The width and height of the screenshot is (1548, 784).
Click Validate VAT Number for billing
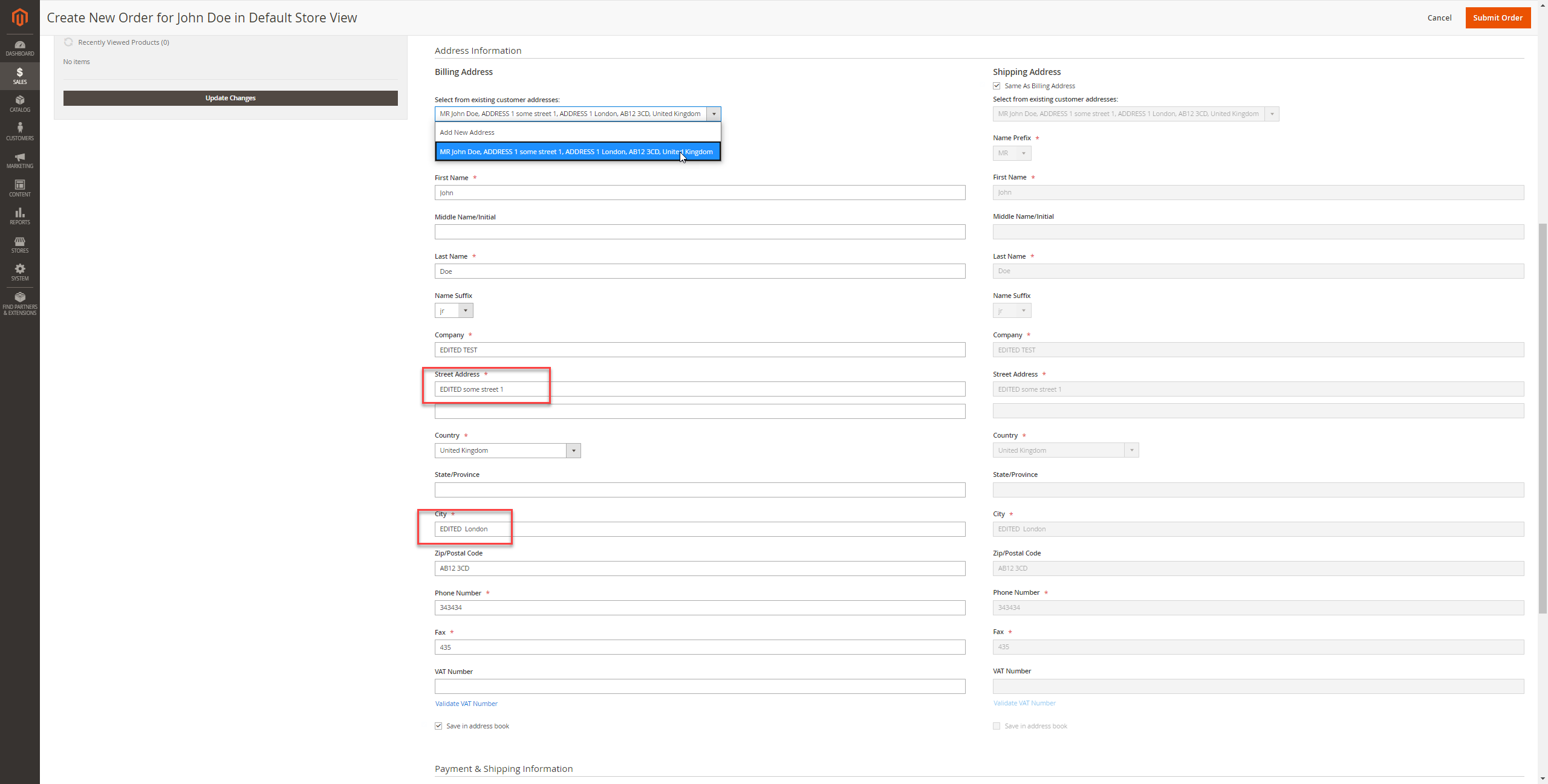pos(466,703)
